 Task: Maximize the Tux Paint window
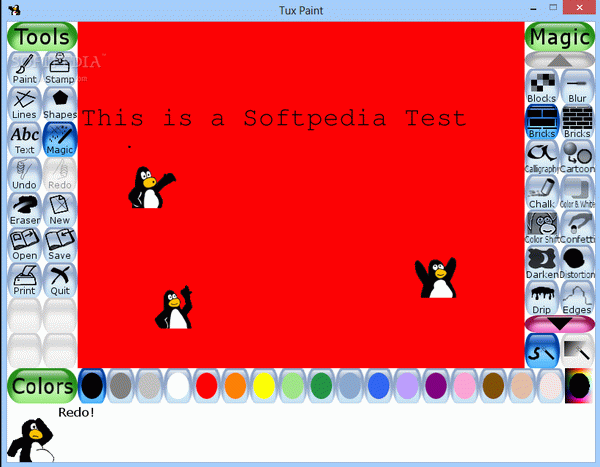point(553,8)
